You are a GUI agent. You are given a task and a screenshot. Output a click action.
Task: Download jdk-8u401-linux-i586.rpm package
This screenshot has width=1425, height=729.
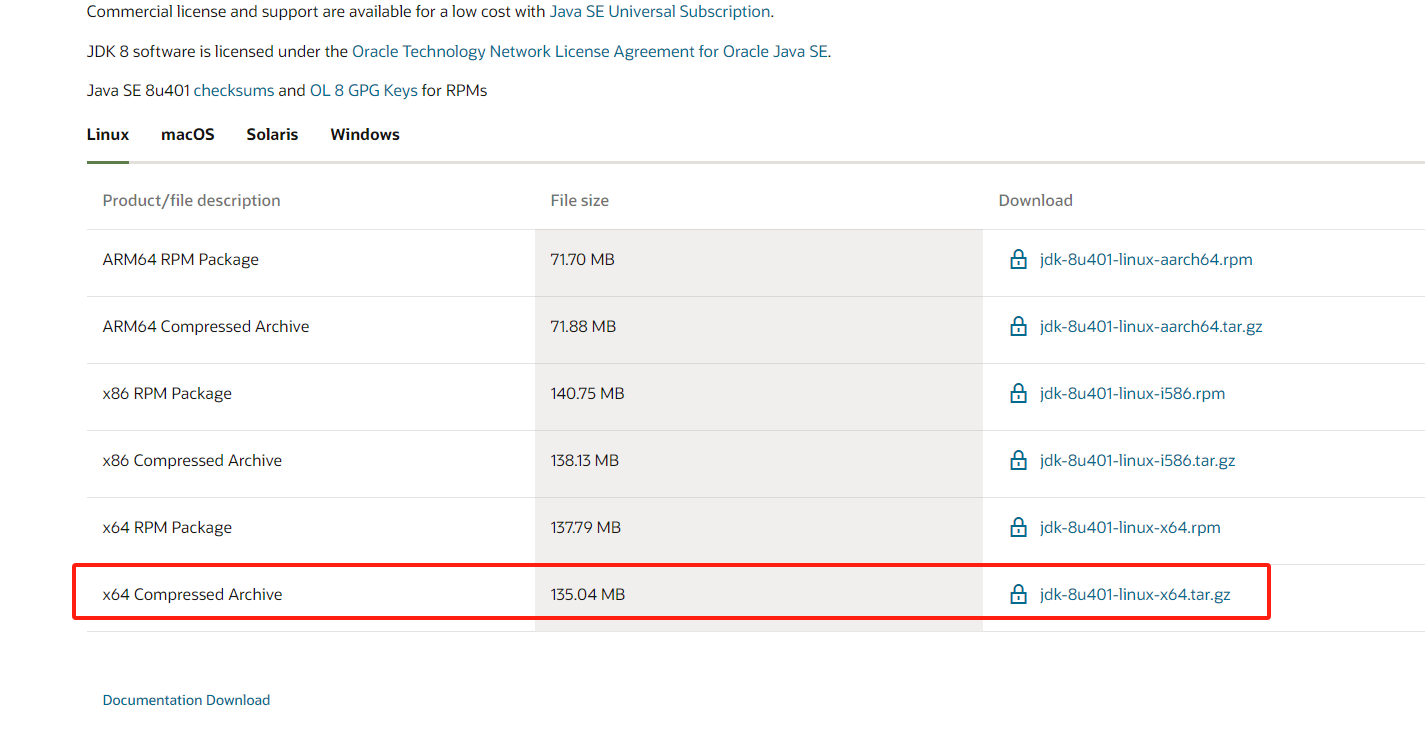[1132, 394]
